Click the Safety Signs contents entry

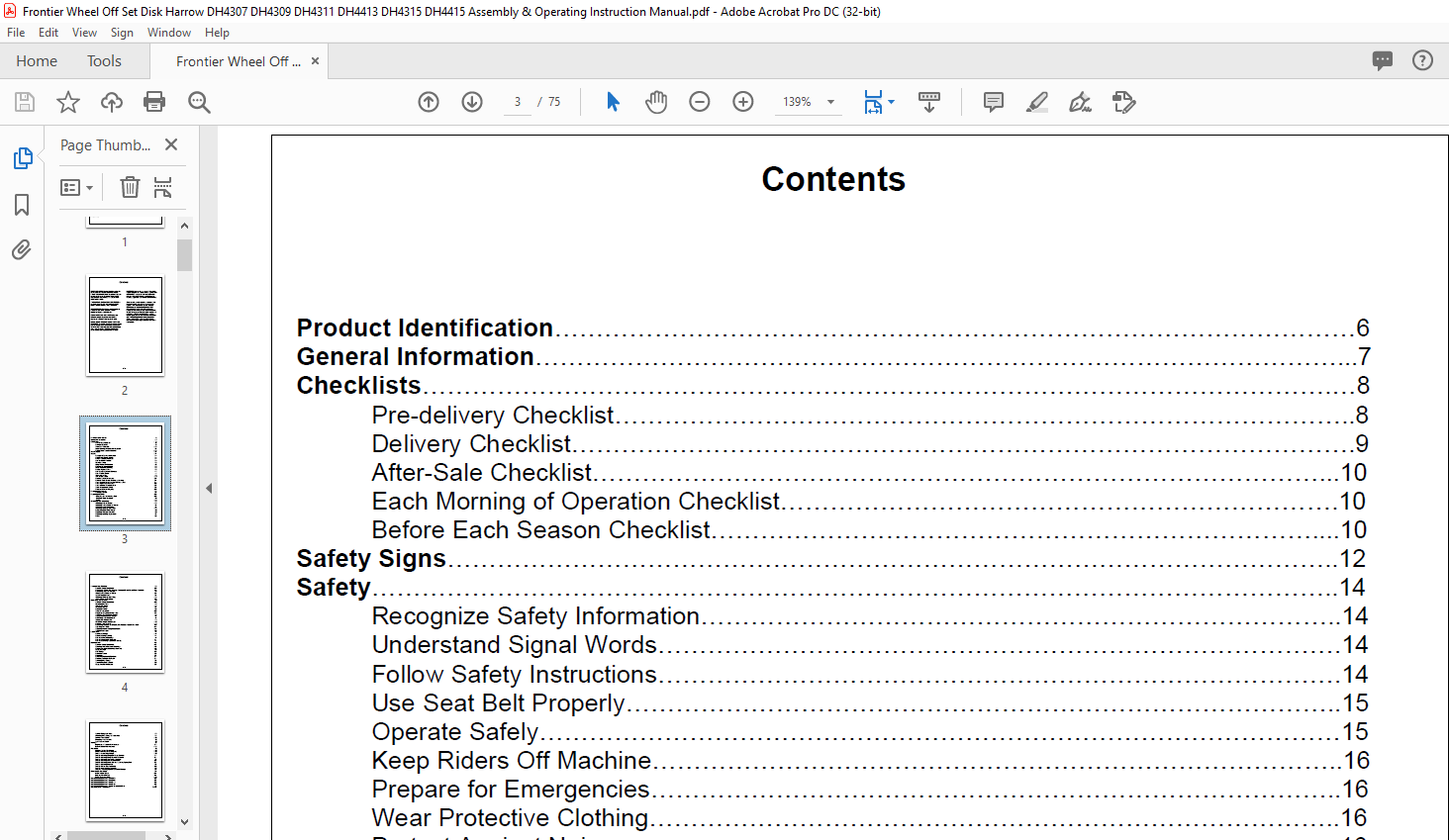pyautogui.click(x=833, y=558)
